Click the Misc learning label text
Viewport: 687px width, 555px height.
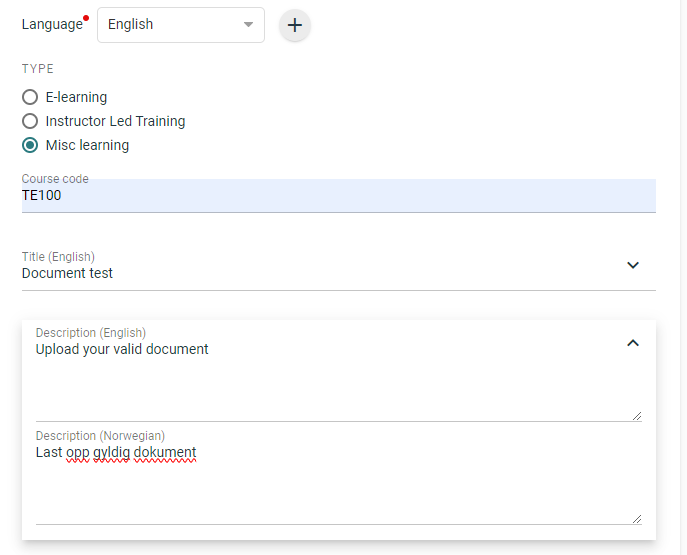87,145
